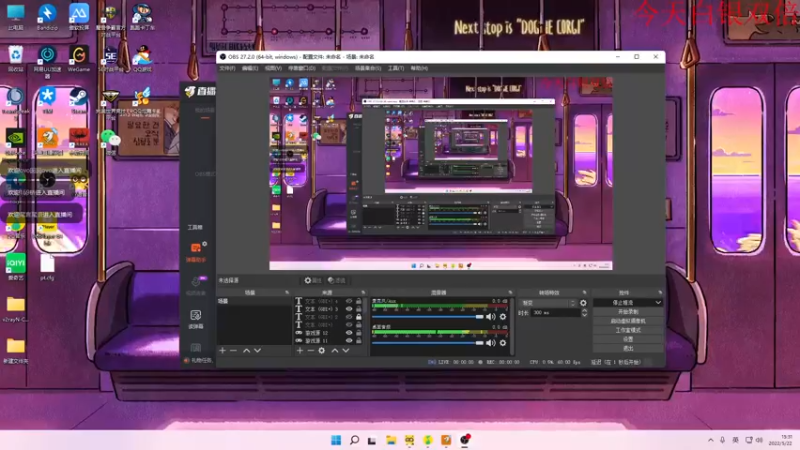The height and width of the screenshot is (450, 800).
Task: Open 弹幕助手 in the live sidebar
Action: [196, 252]
